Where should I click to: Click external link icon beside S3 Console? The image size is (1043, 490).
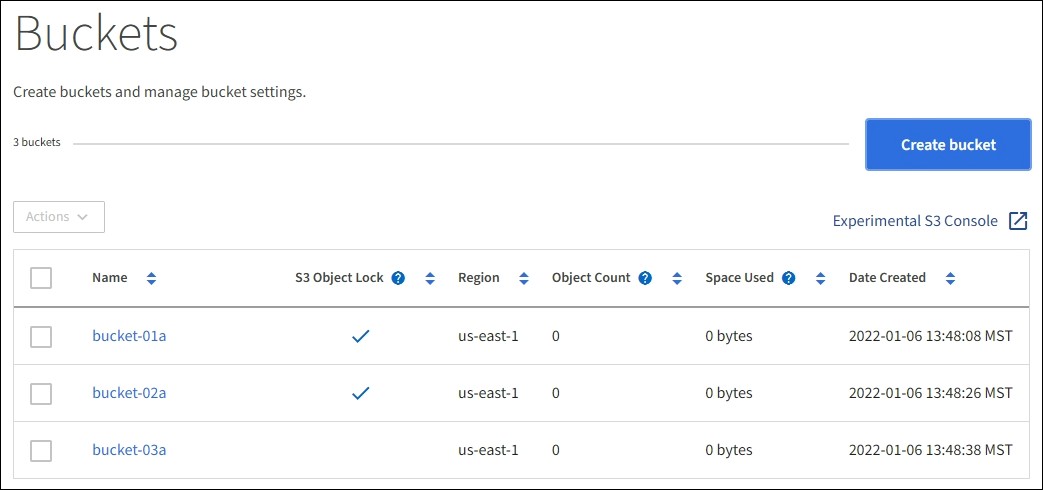click(x=1018, y=221)
